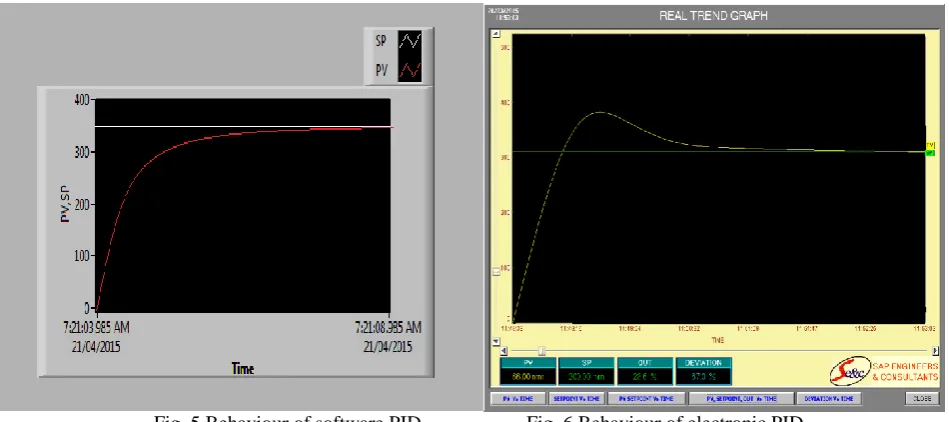
Task: Click the PV,SP vertical axis label
Action: point(66,205)
